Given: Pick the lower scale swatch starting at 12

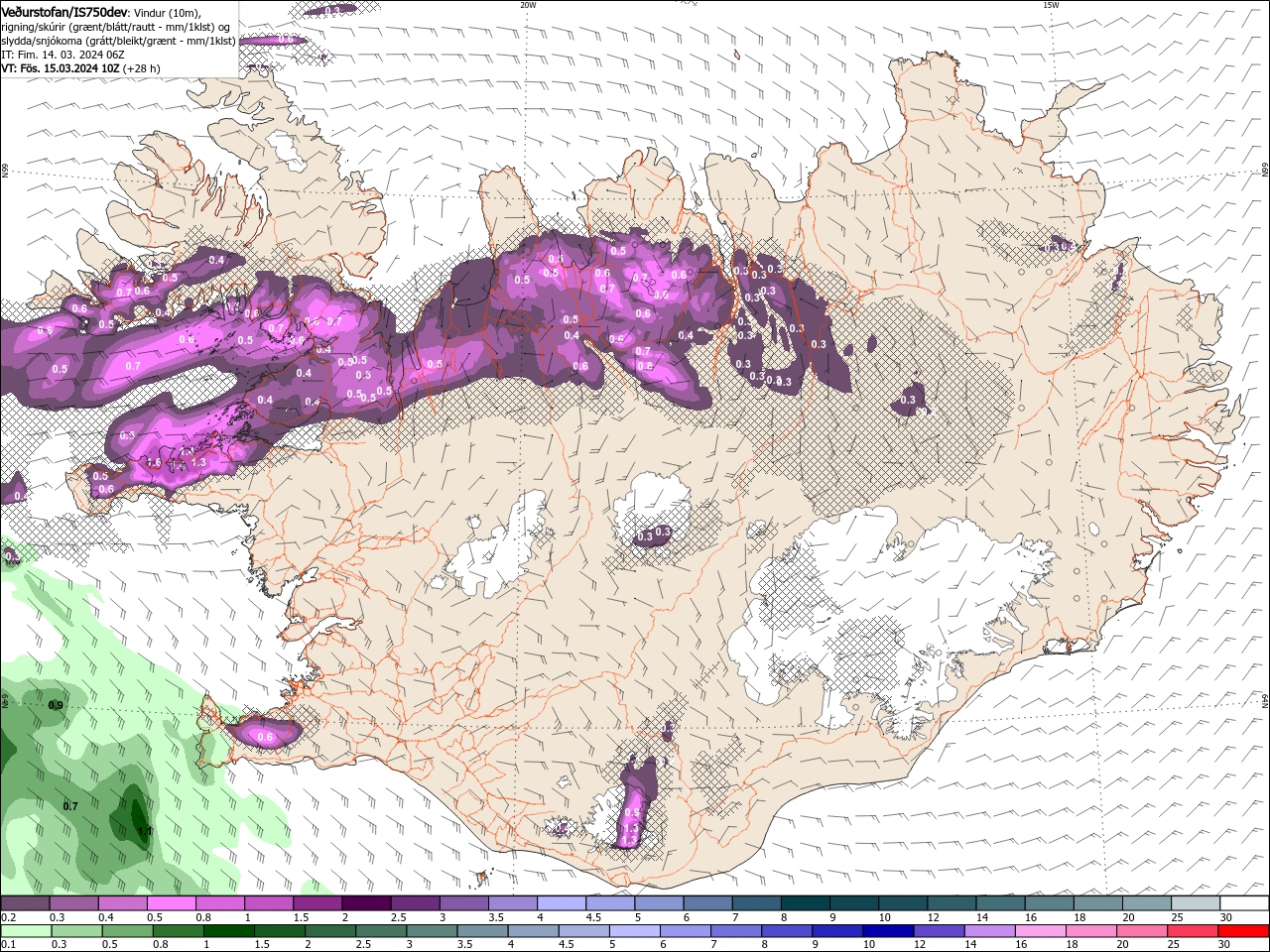Looking at the screenshot, I should pos(941,931).
